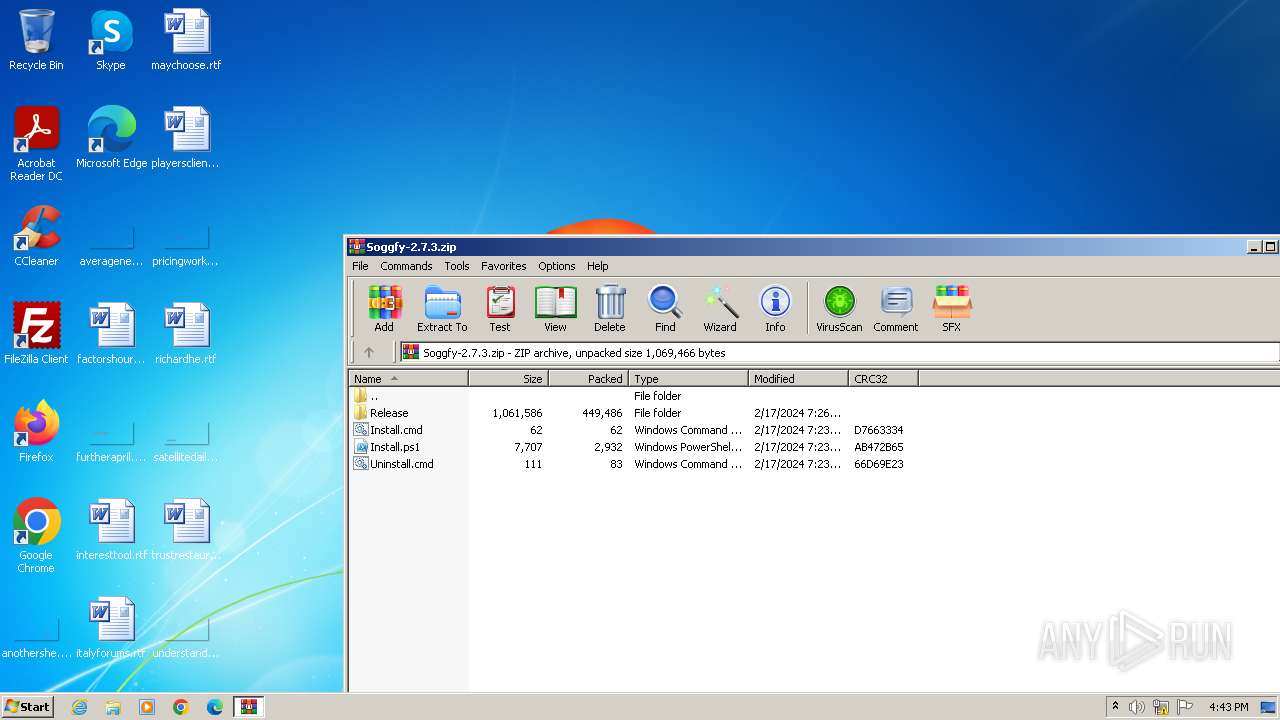The image size is (1280, 720).
Task: Select the FileZilla Client shortcut
Action: coord(36,334)
